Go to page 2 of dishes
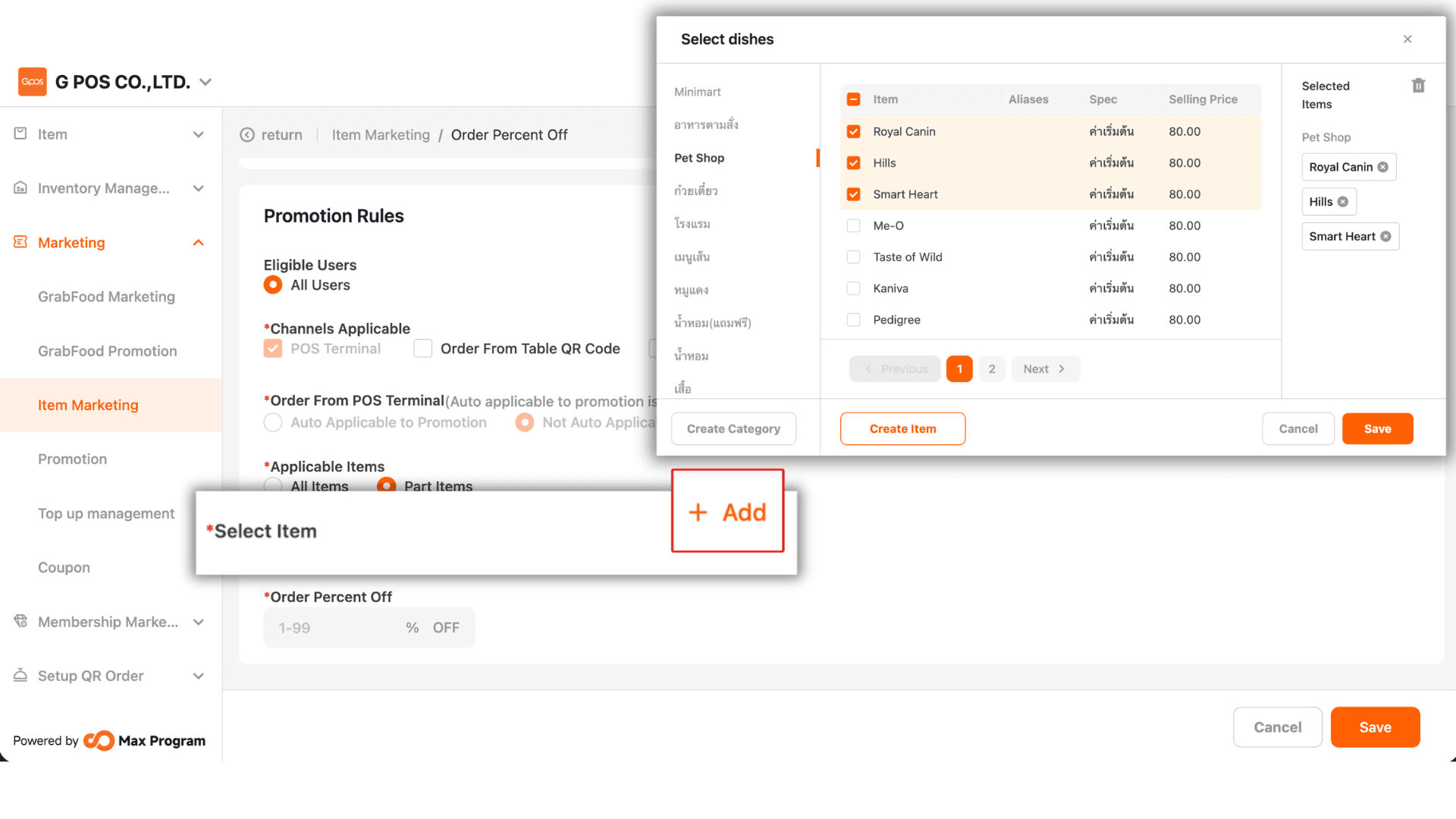1456x819 pixels. pyautogui.click(x=991, y=369)
